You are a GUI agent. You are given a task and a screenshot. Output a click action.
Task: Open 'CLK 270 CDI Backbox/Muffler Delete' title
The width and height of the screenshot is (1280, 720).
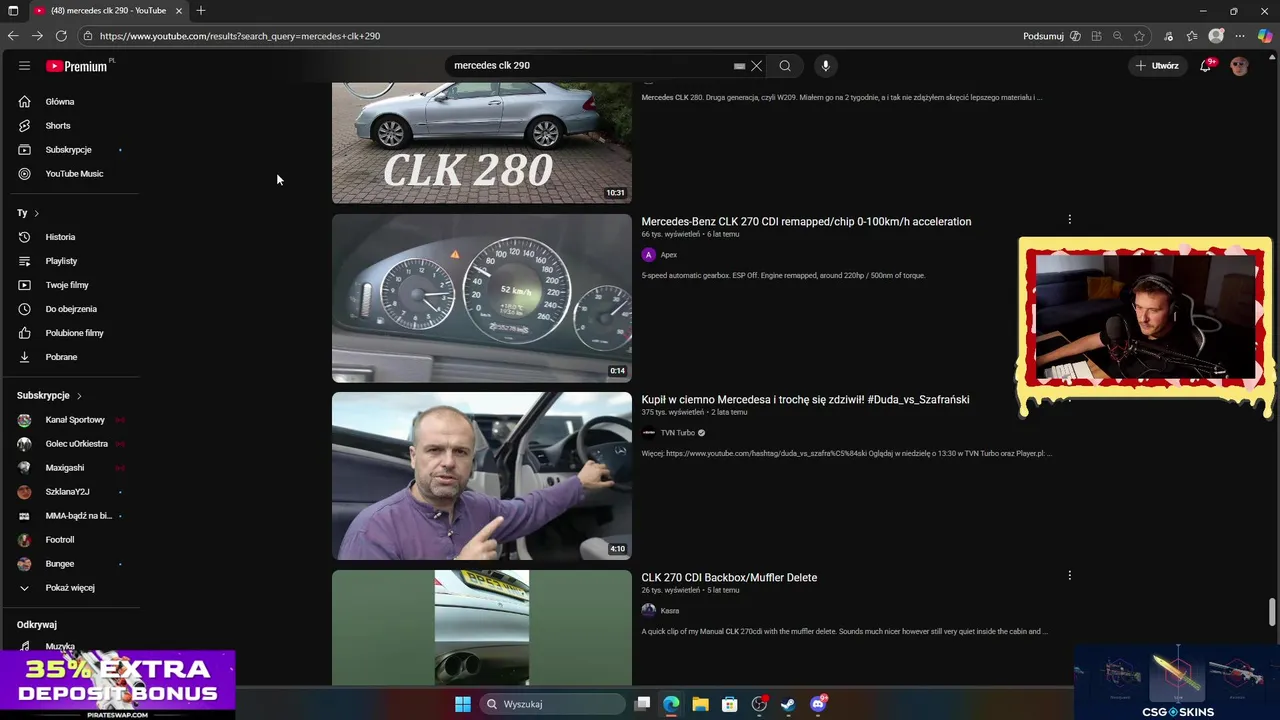(729, 578)
